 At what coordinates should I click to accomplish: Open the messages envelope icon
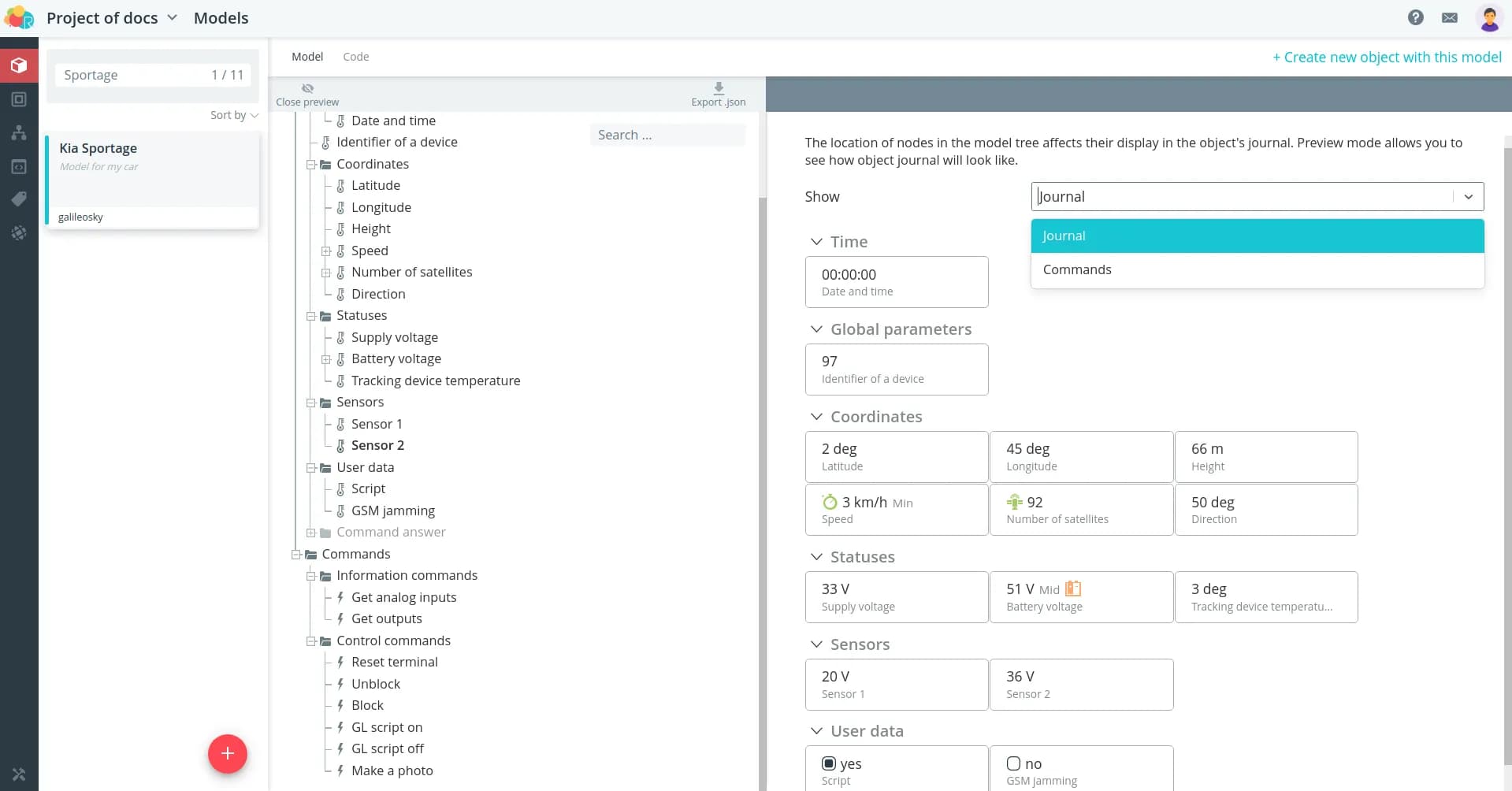click(1449, 17)
